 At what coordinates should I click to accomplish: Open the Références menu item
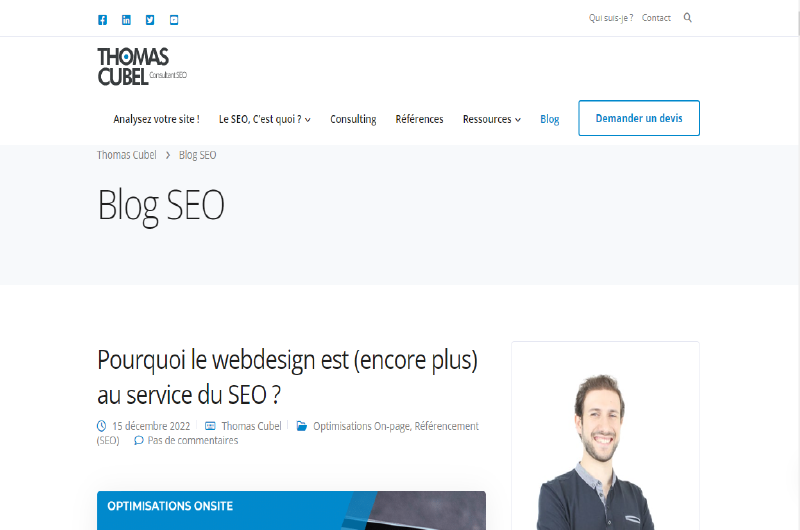[419, 119]
